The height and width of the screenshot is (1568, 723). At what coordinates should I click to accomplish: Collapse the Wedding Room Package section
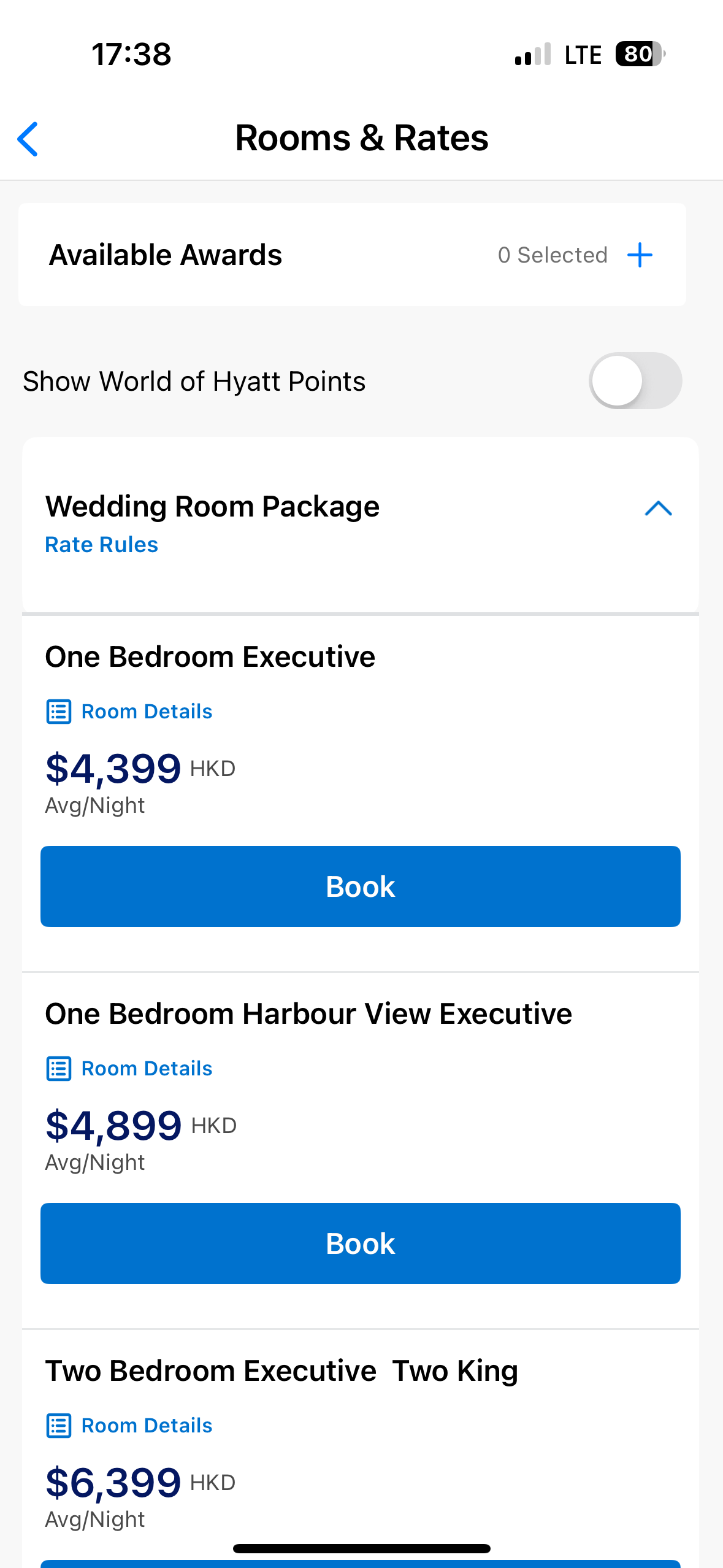[x=658, y=509]
